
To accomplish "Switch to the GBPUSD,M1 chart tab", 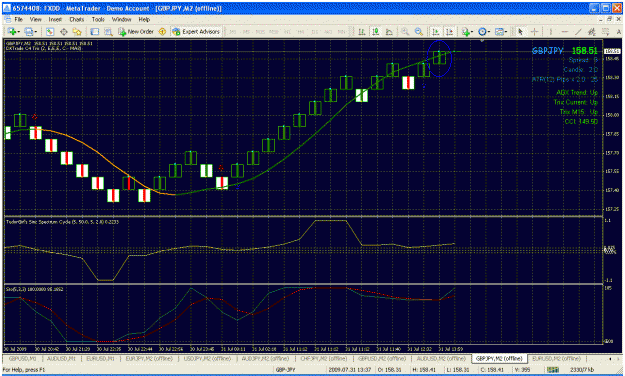I will click(23, 358).
